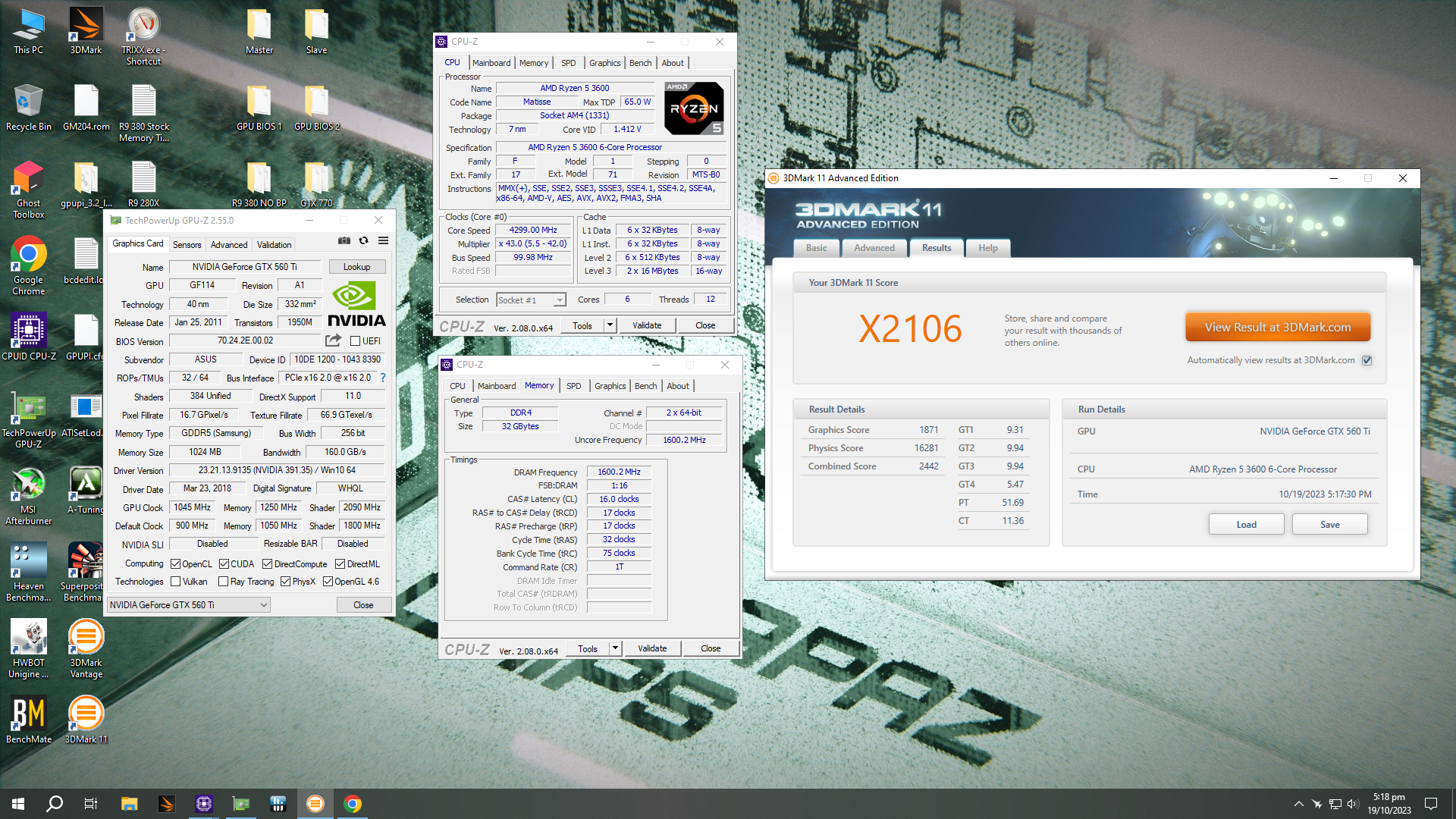Toggle automatically view results checkbox
Image resolution: width=1456 pixels, height=819 pixels.
pos(1367,360)
